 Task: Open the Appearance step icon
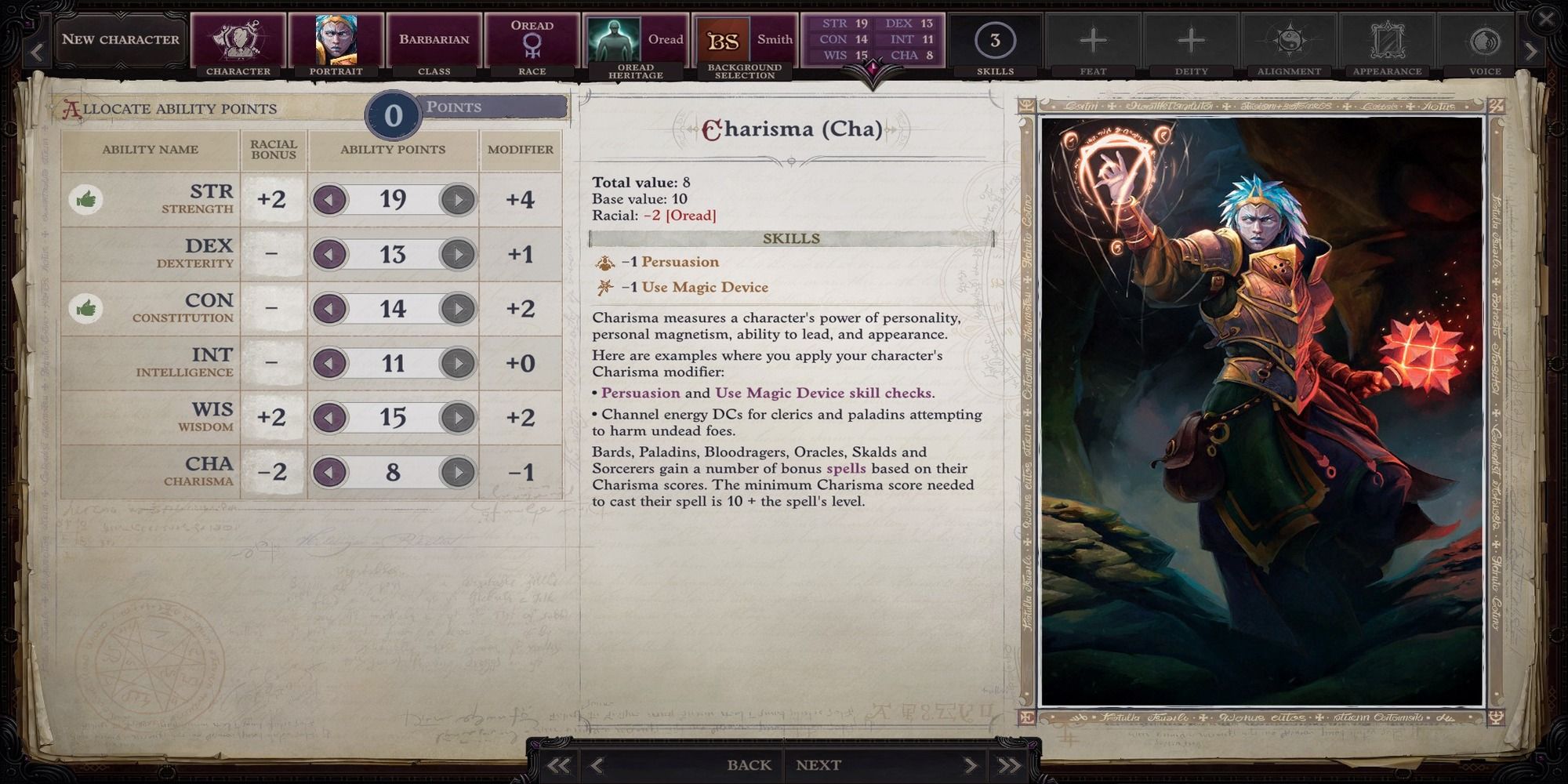tap(1387, 41)
